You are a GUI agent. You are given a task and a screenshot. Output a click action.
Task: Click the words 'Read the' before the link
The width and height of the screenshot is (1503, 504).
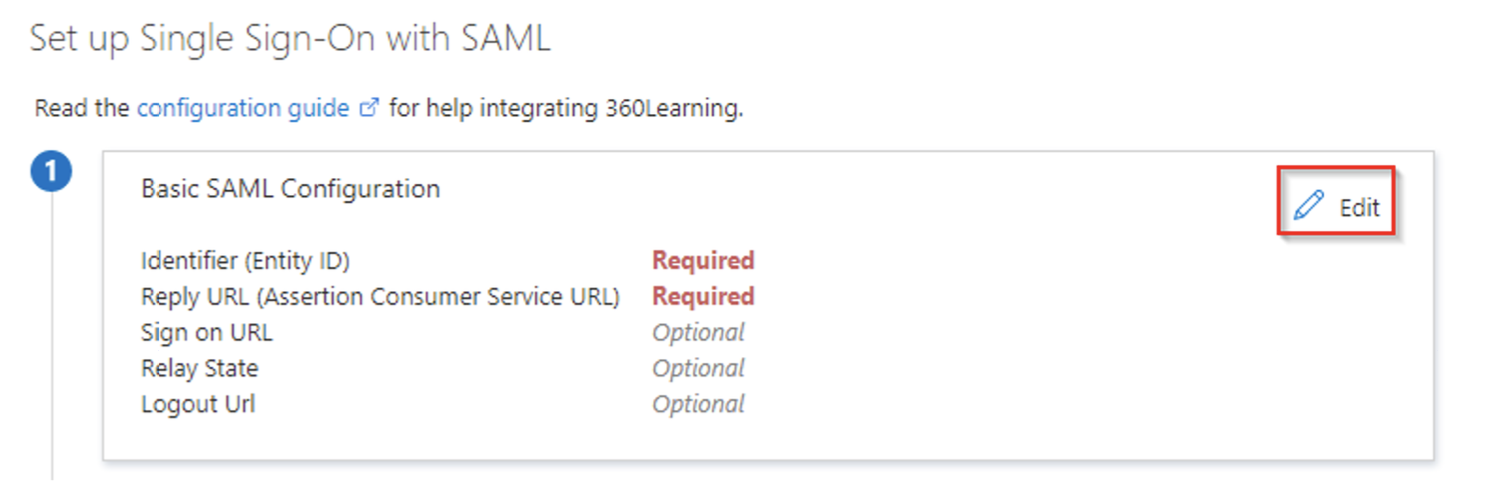tap(82, 107)
